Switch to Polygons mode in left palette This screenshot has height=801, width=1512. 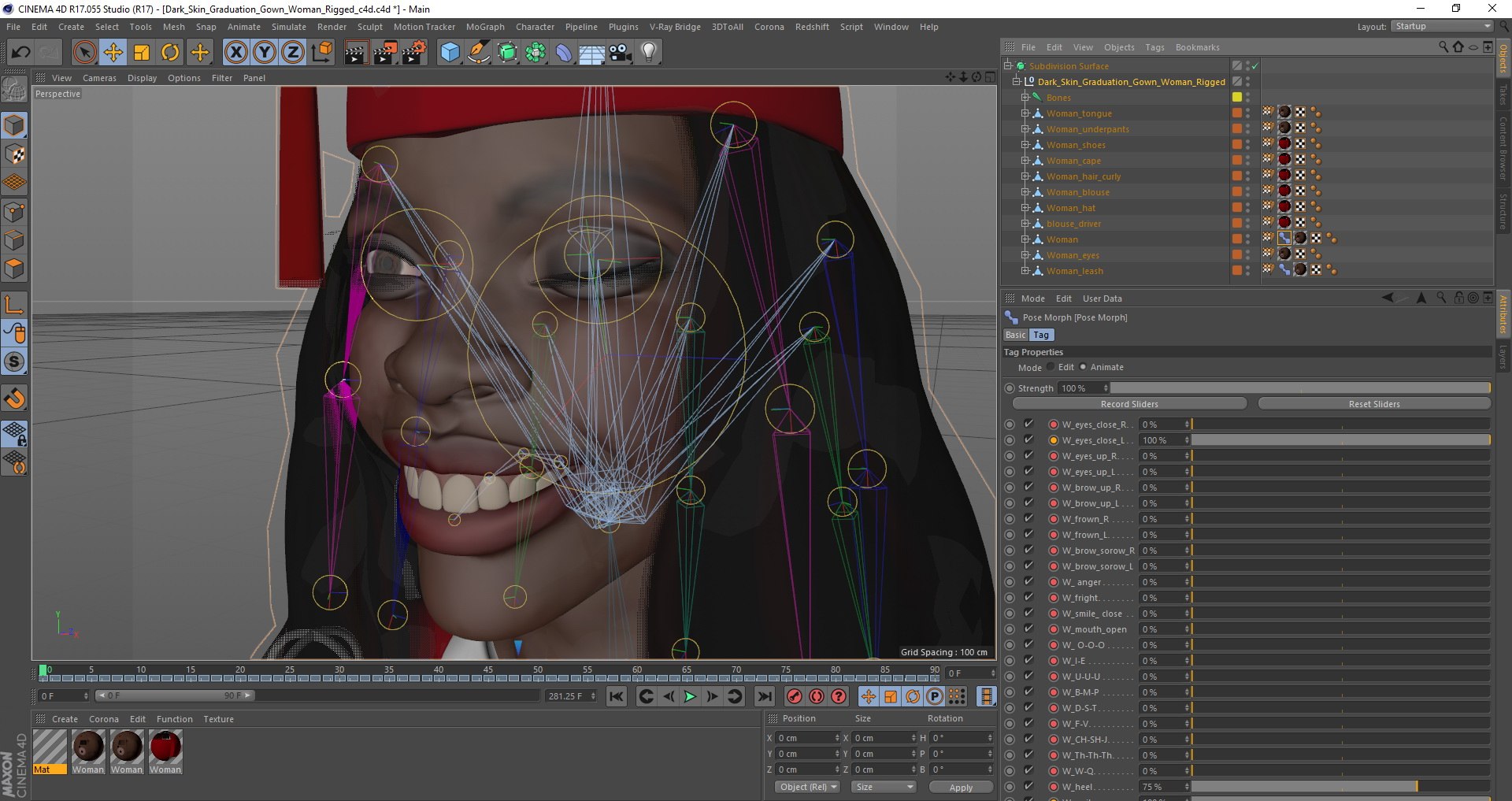click(x=15, y=269)
